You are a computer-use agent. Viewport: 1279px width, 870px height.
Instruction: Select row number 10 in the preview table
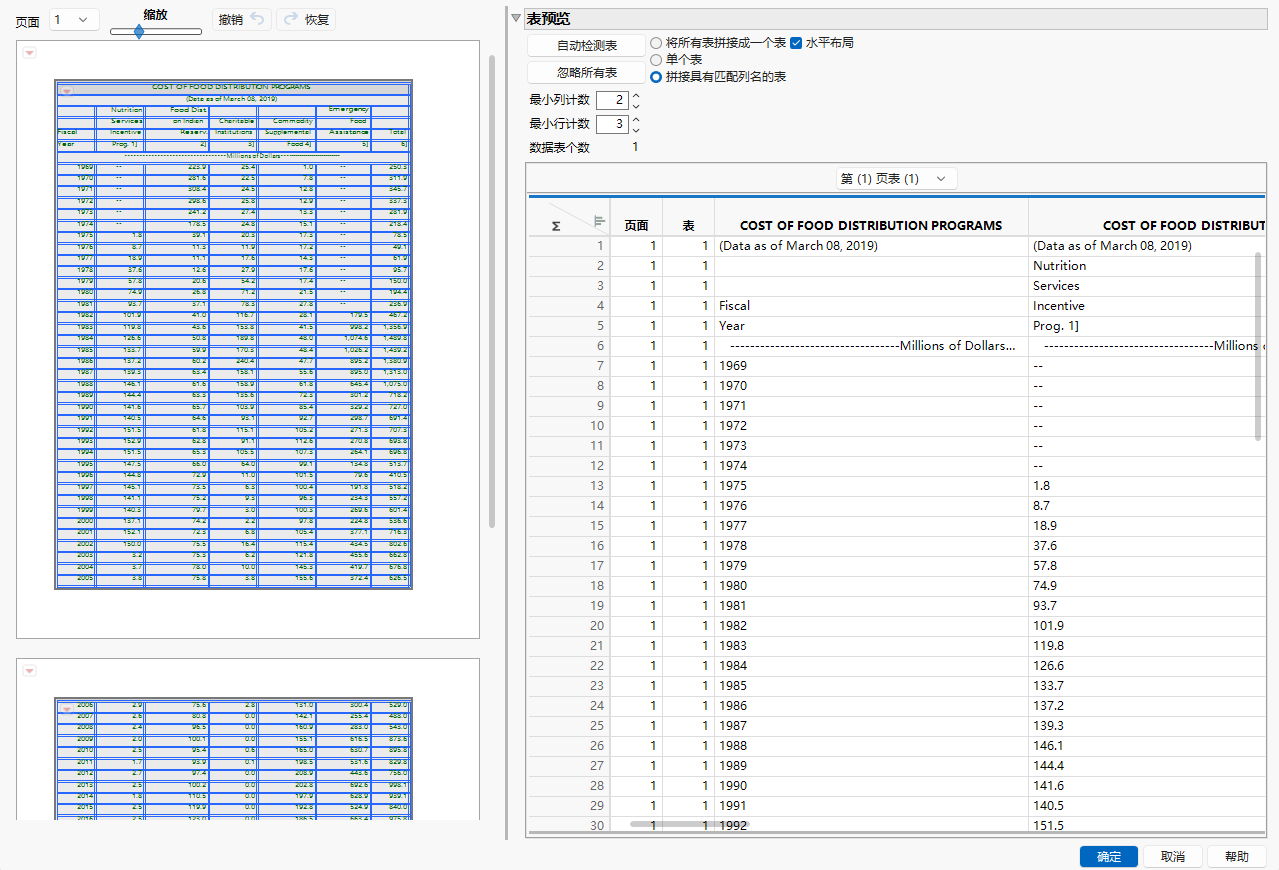point(570,426)
